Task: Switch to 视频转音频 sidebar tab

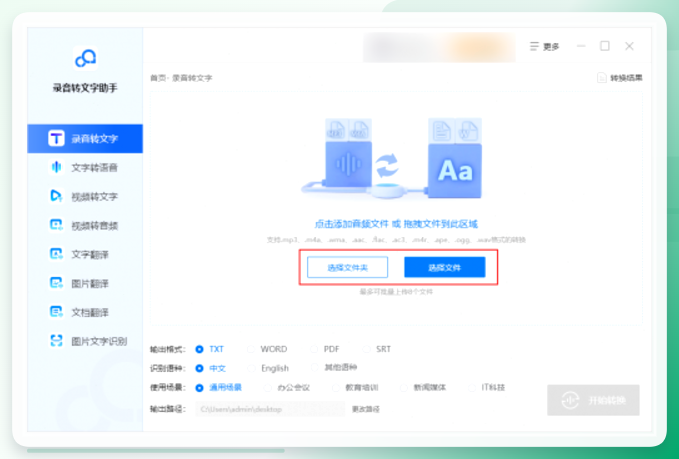Action: 85,225
